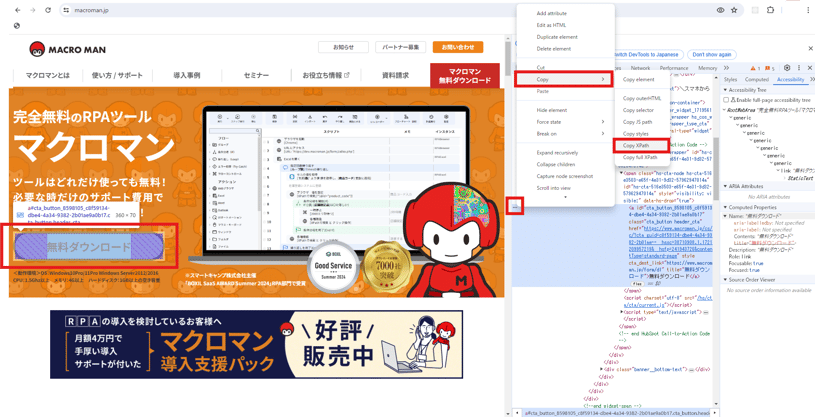Screen dimensions: 815x417
Task: Enable full-page accessibility tree checkbox
Action: coord(726,100)
